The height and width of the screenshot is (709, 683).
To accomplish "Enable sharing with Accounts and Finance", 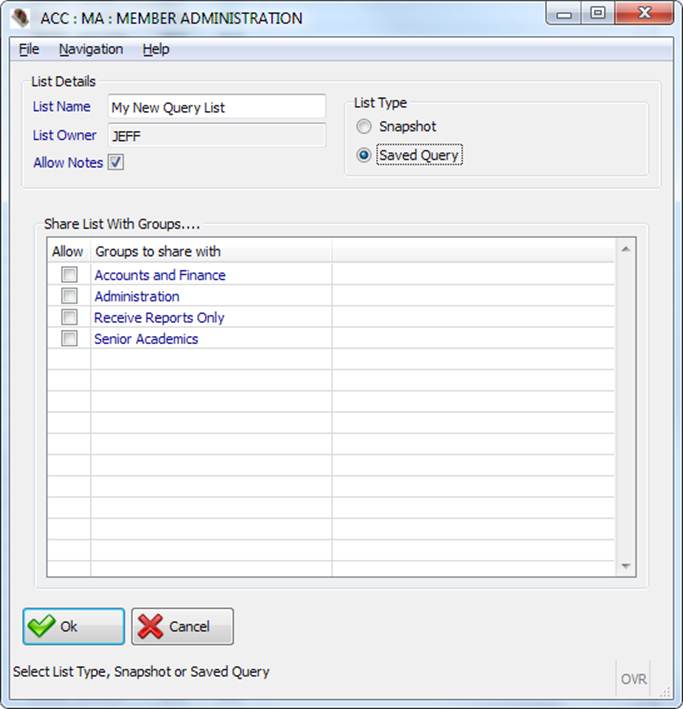I will 69,275.
